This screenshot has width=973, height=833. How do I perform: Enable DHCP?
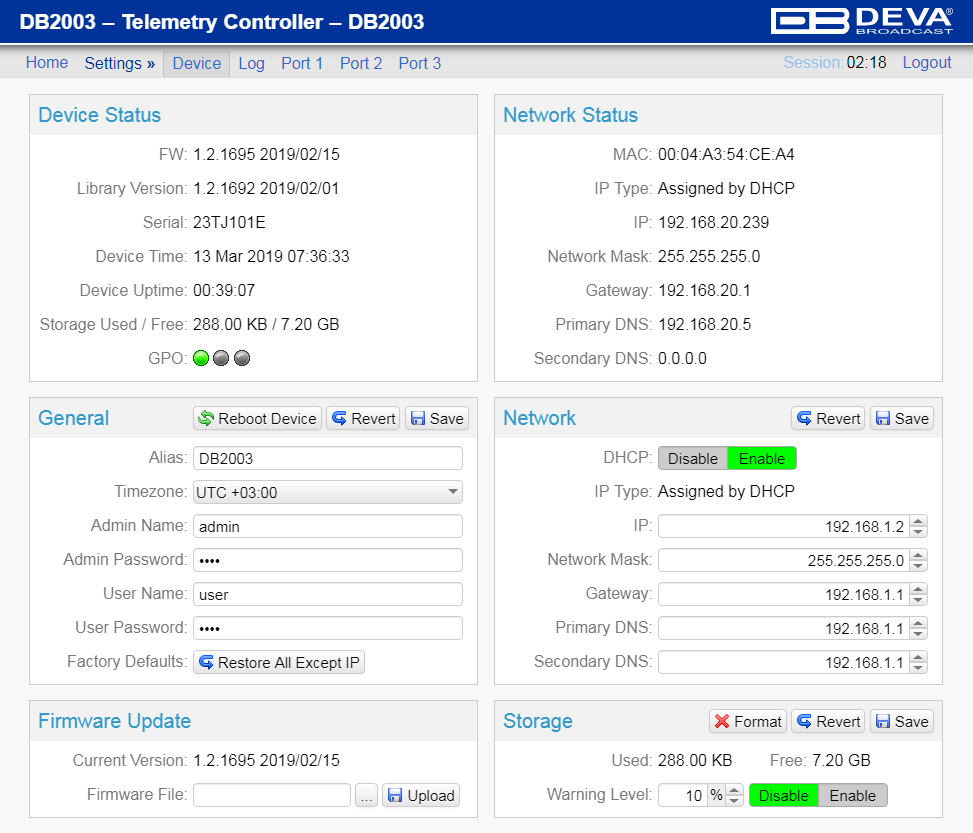coord(761,459)
